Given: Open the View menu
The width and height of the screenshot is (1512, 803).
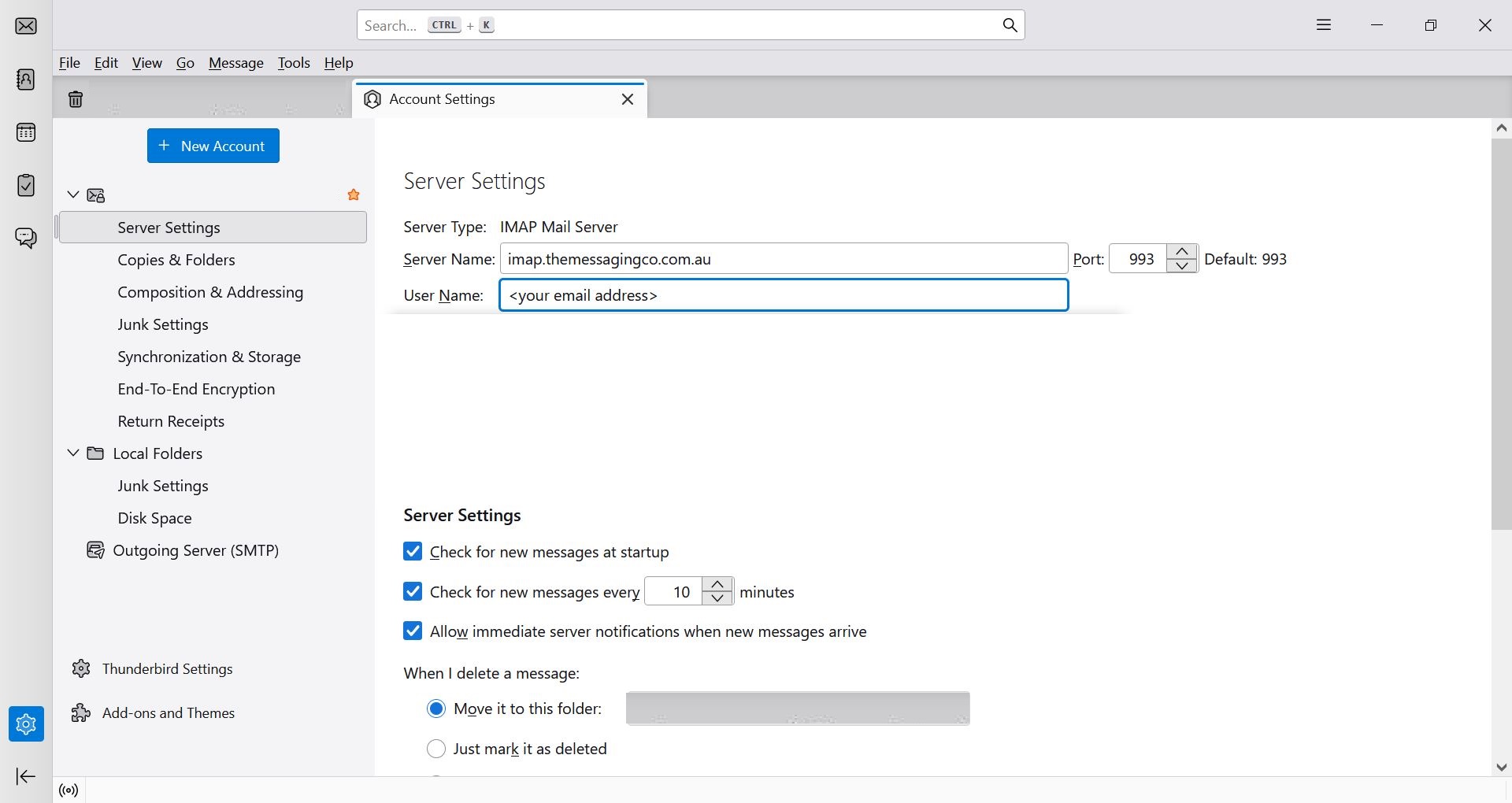Looking at the screenshot, I should click(x=147, y=63).
